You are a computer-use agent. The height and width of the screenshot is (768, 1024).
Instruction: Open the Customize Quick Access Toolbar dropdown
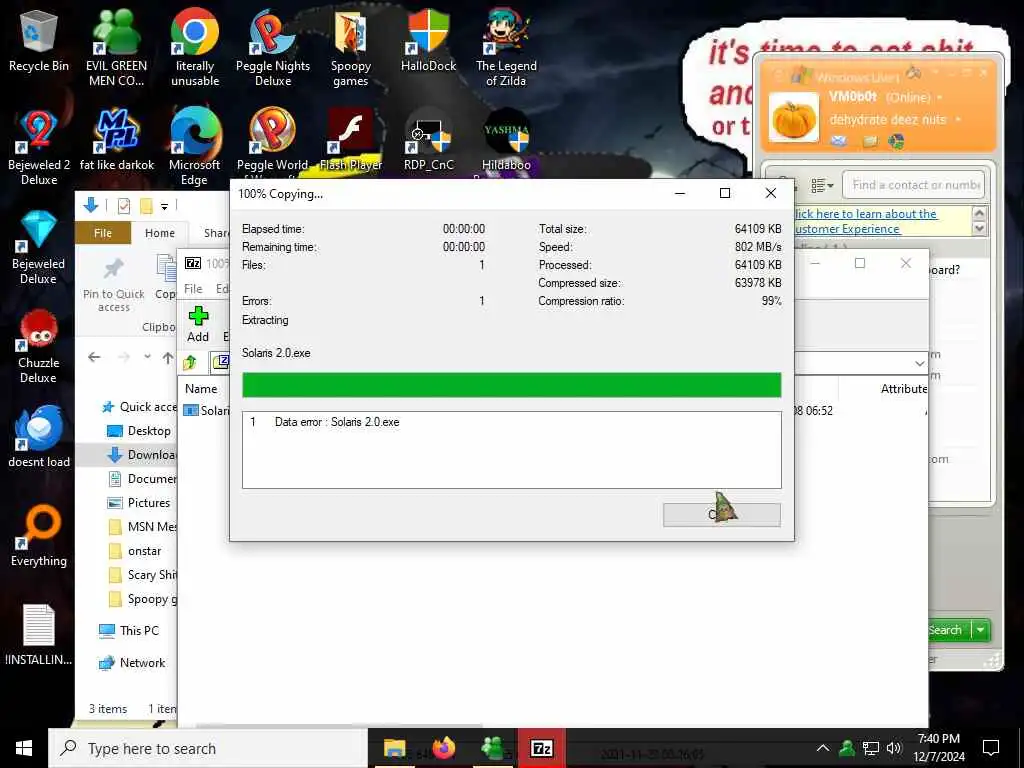165,206
